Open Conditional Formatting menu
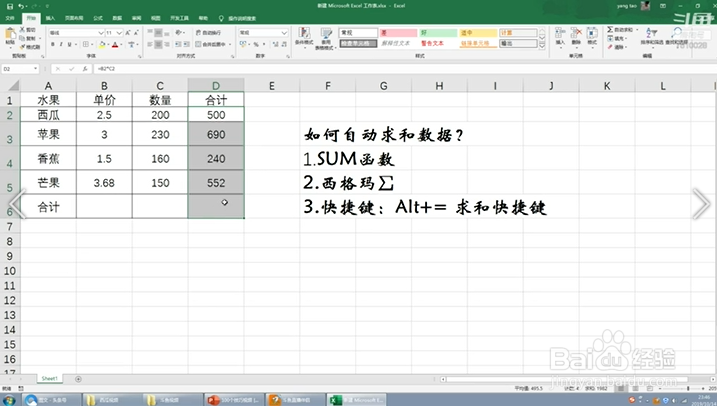The image size is (717, 406). [x=304, y=37]
